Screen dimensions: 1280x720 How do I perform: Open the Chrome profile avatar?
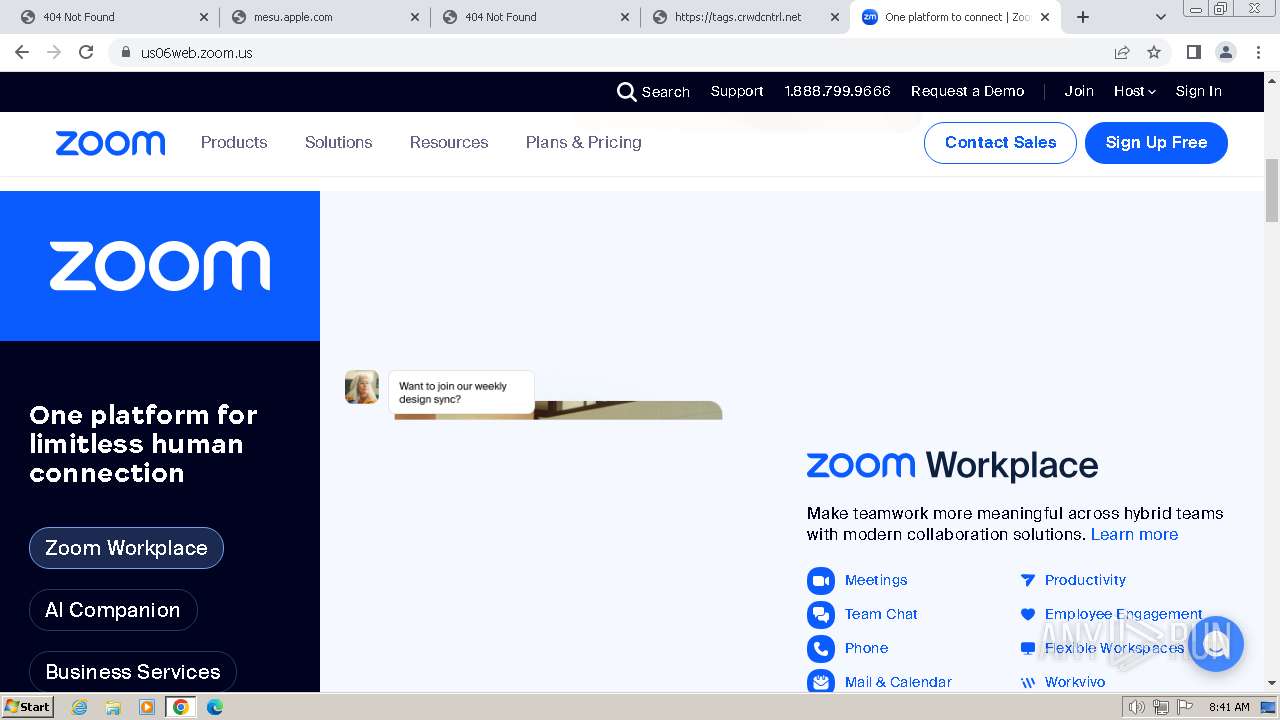(x=1226, y=52)
